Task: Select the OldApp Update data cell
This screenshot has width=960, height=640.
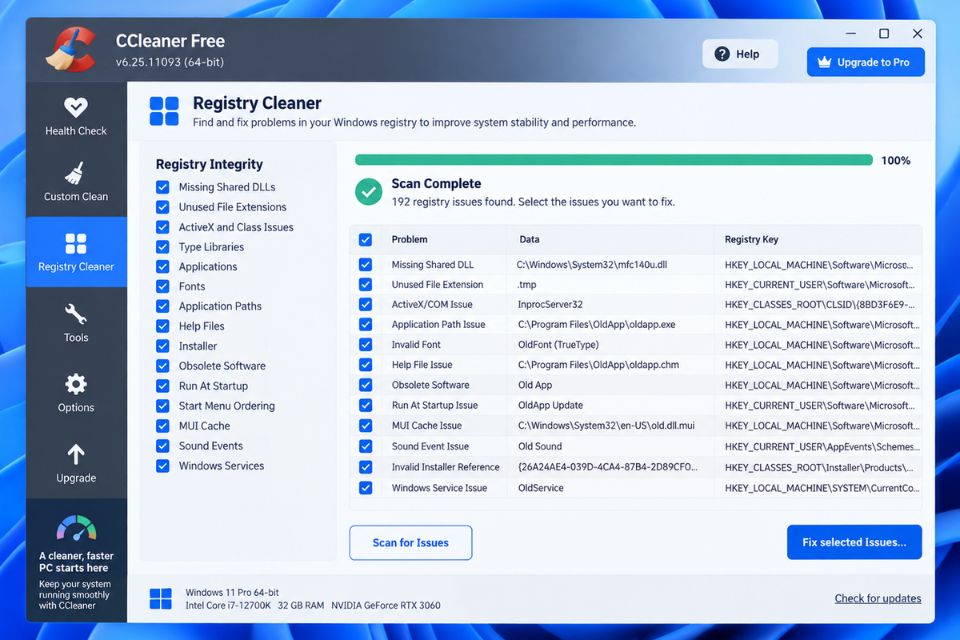Action: 550,405
